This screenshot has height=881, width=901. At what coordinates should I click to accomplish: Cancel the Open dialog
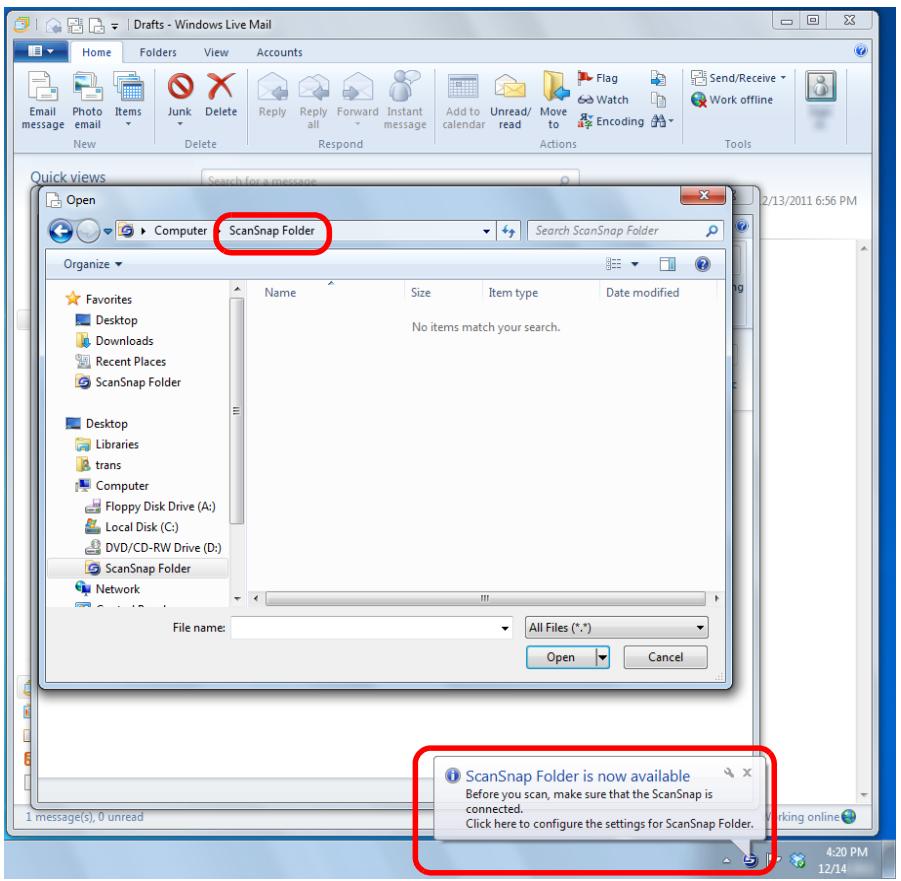coord(665,657)
